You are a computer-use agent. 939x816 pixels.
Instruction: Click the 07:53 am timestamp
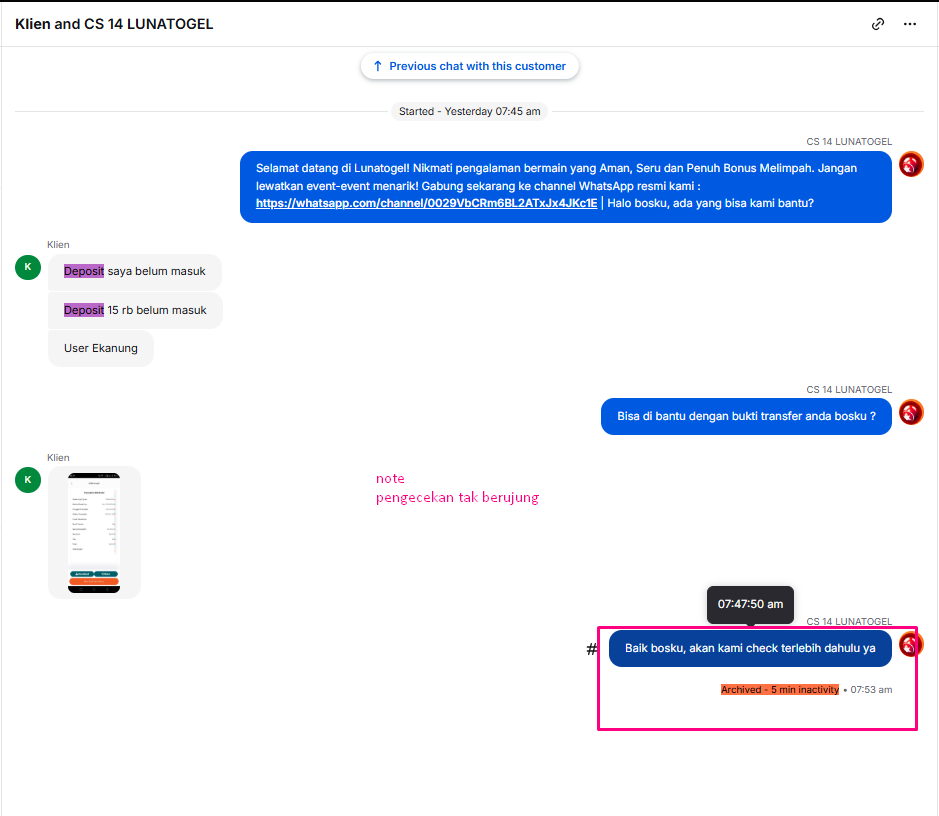coord(871,690)
